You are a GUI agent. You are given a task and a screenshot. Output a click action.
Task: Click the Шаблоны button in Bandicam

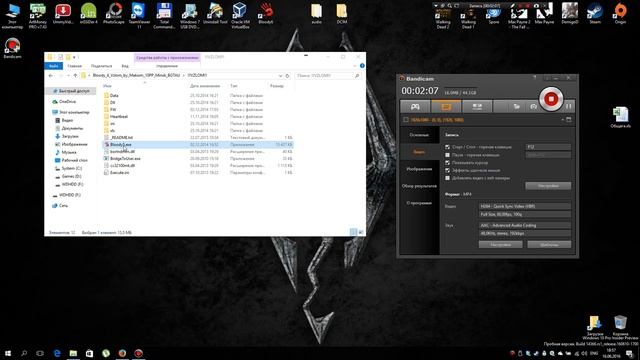tap(549, 244)
